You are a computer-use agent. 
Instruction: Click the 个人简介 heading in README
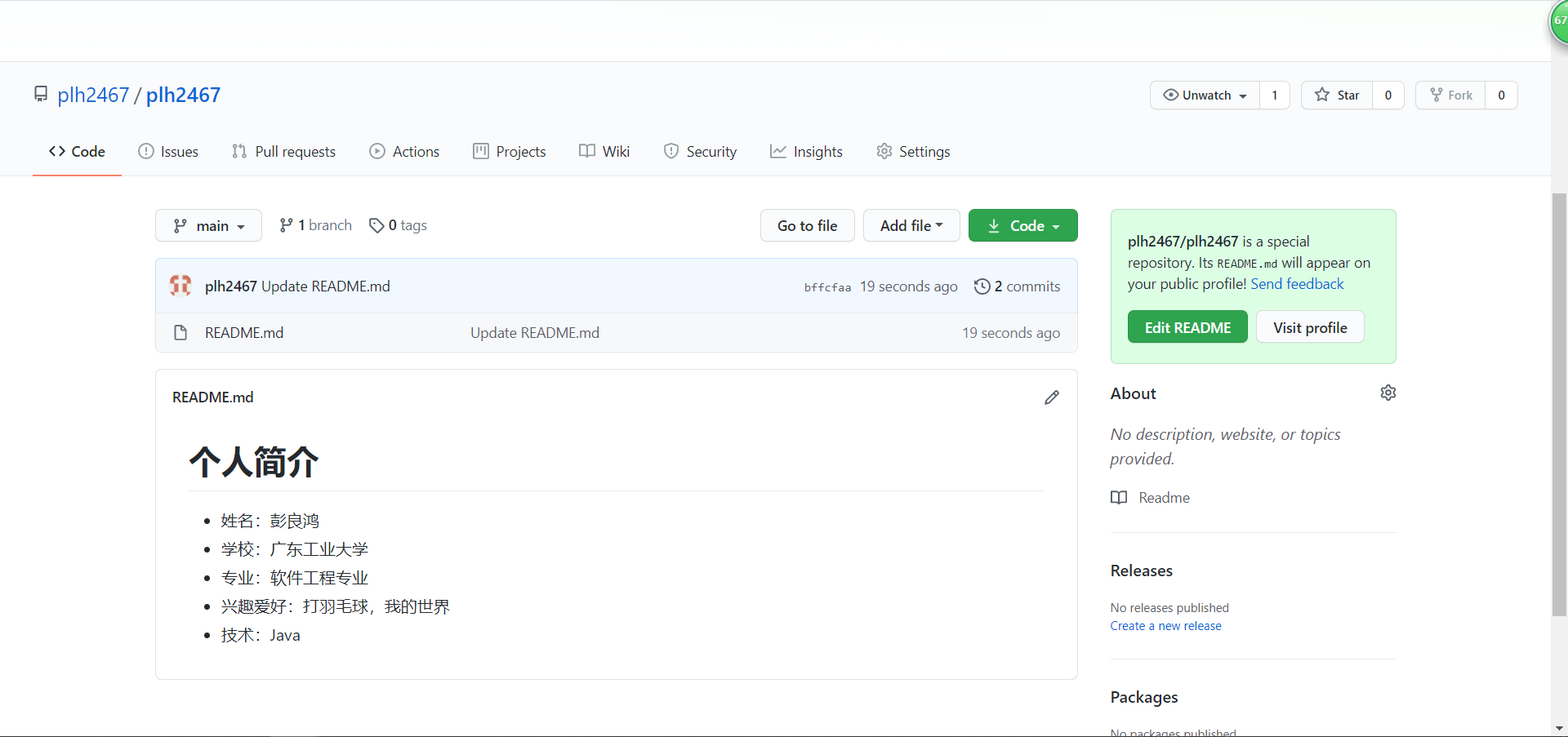click(x=254, y=462)
